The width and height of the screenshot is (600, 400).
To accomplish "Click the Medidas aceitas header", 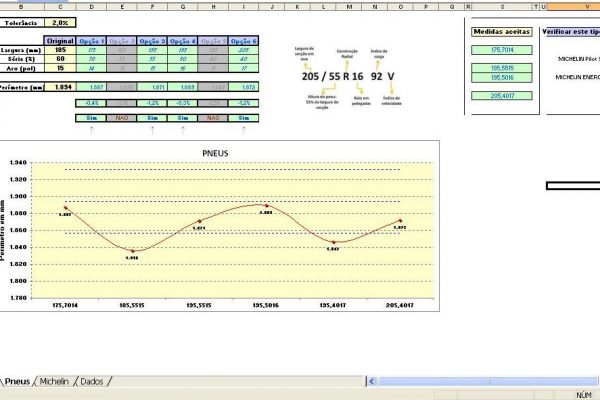I will 501,31.
